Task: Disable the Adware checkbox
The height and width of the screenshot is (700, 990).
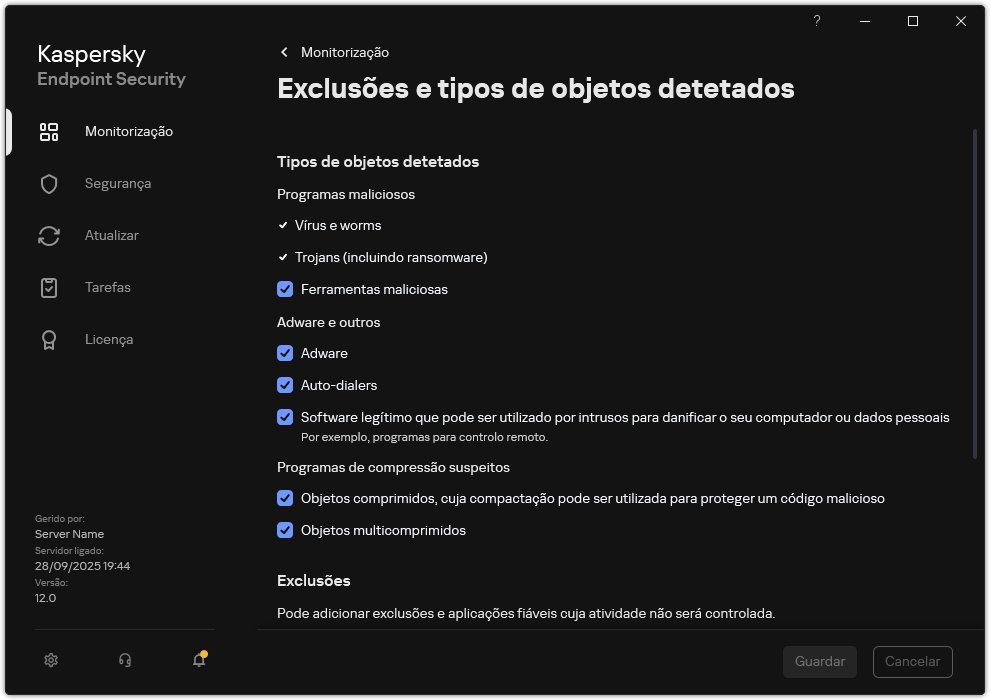Action: (x=285, y=353)
